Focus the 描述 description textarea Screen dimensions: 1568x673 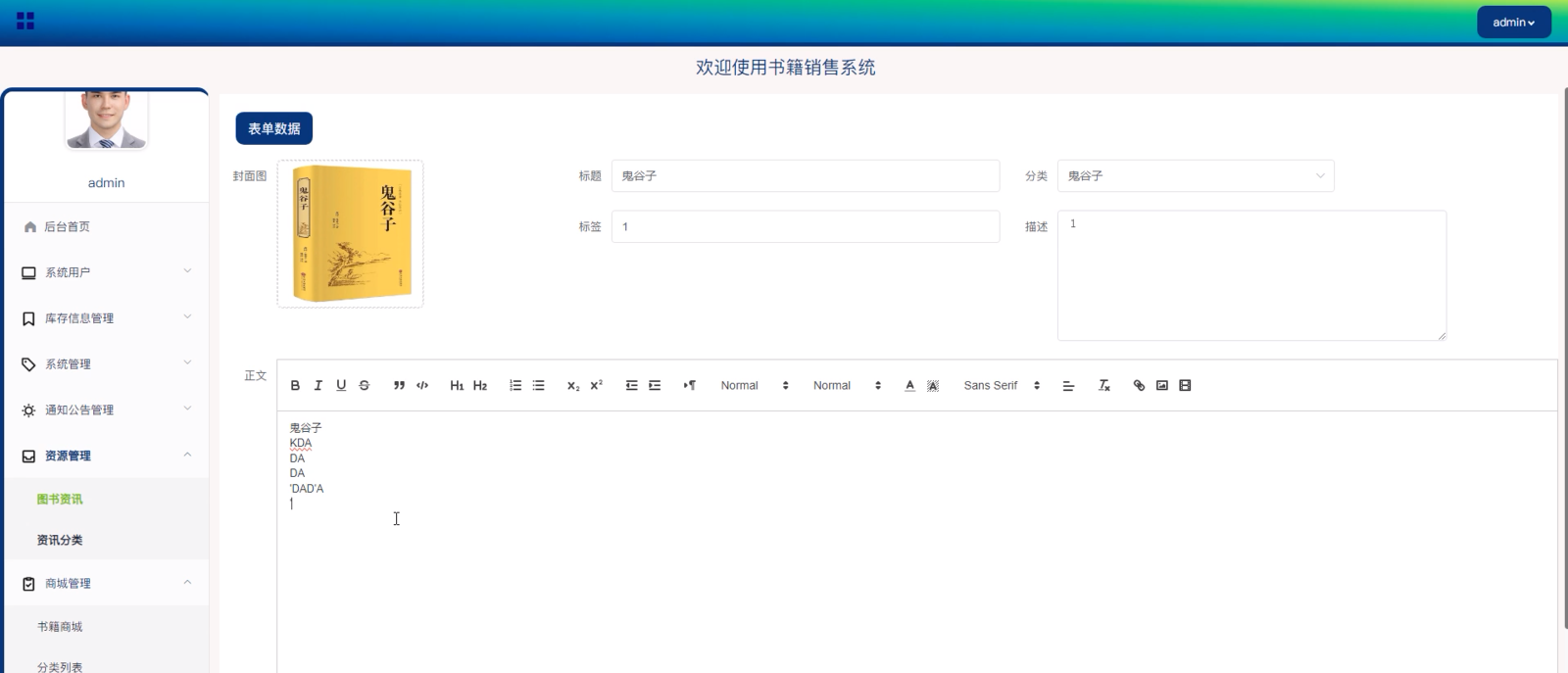(1251, 275)
